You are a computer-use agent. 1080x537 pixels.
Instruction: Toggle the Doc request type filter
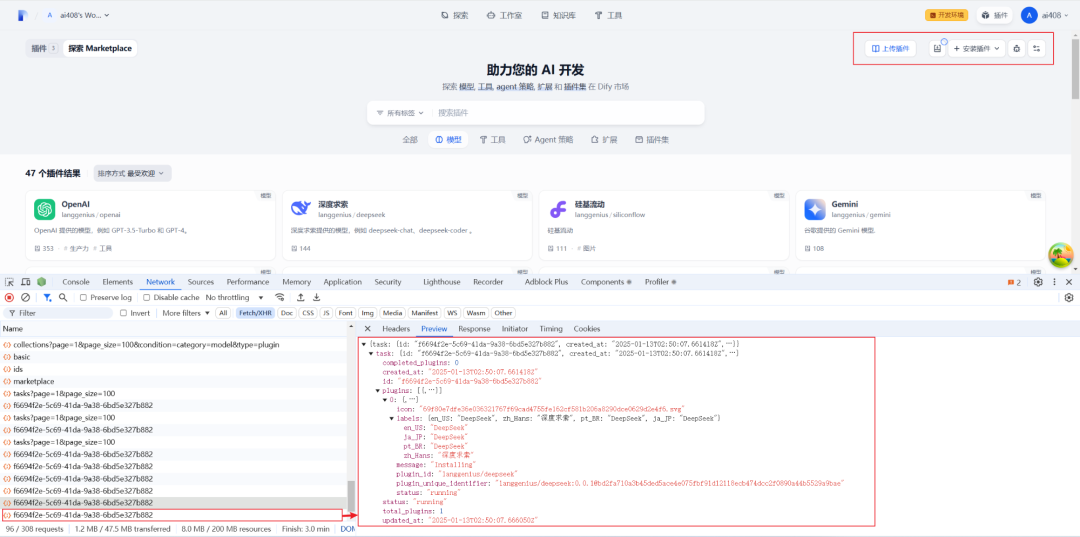tap(287, 313)
